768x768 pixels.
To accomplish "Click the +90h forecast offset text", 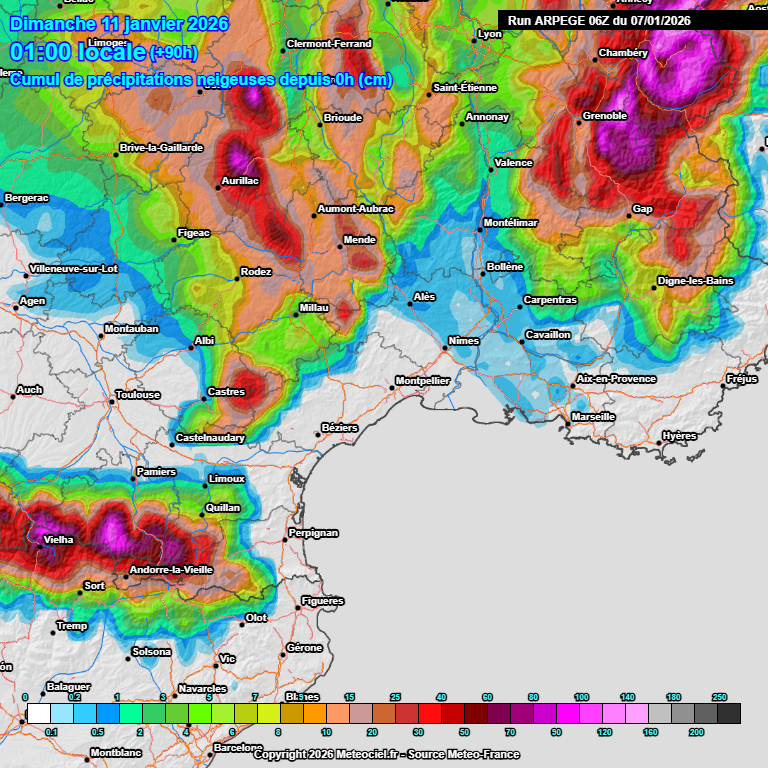I will (x=174, y=52).
